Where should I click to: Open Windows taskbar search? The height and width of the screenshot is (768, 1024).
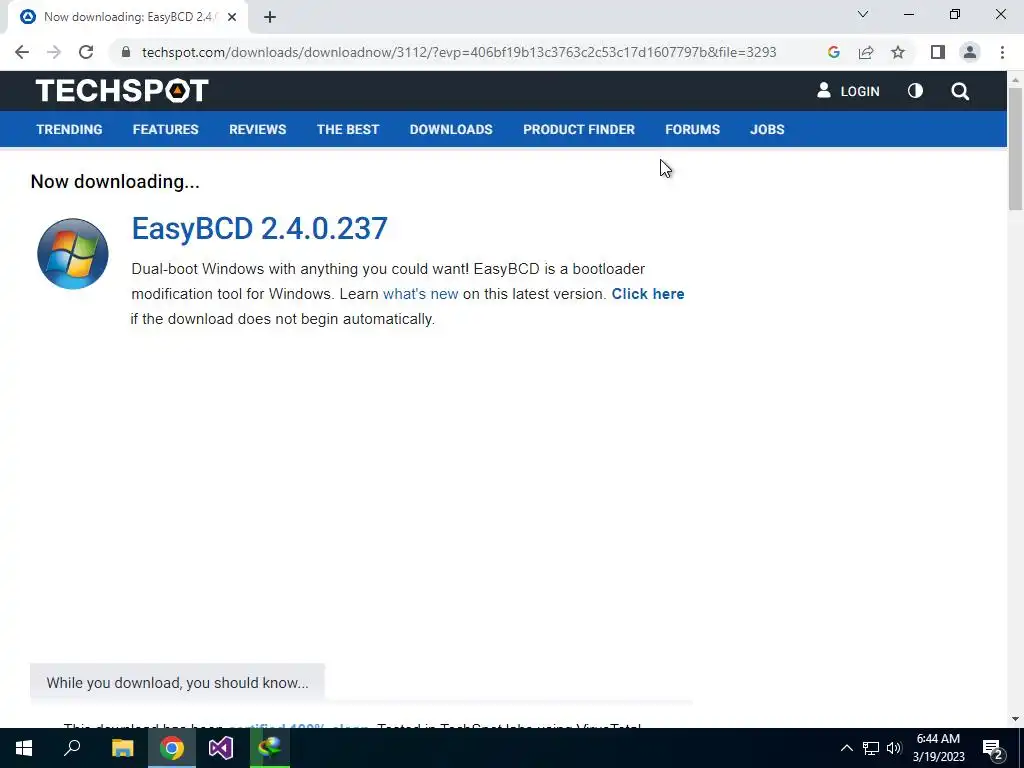pos(72,748)
